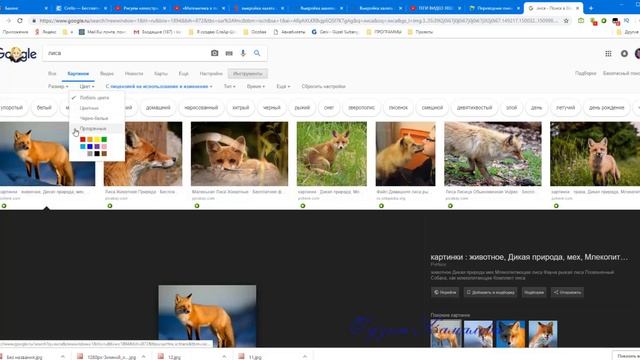Screen dimensions: 640x360
Task: Collapse the Цвет filter dropdown
Action: [87, 87]
